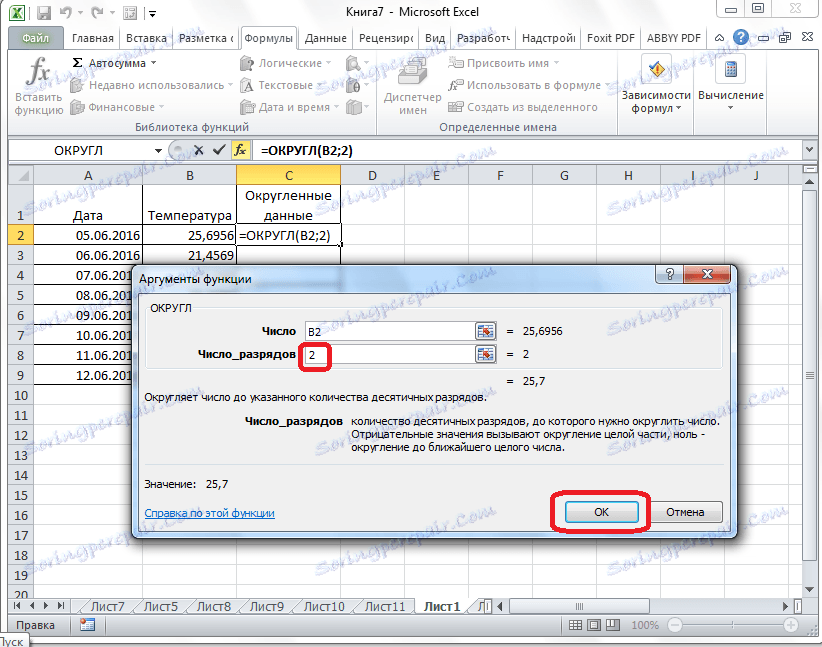Confirm formula entry with the checkmark icon
822x647 pixels.
219,150
